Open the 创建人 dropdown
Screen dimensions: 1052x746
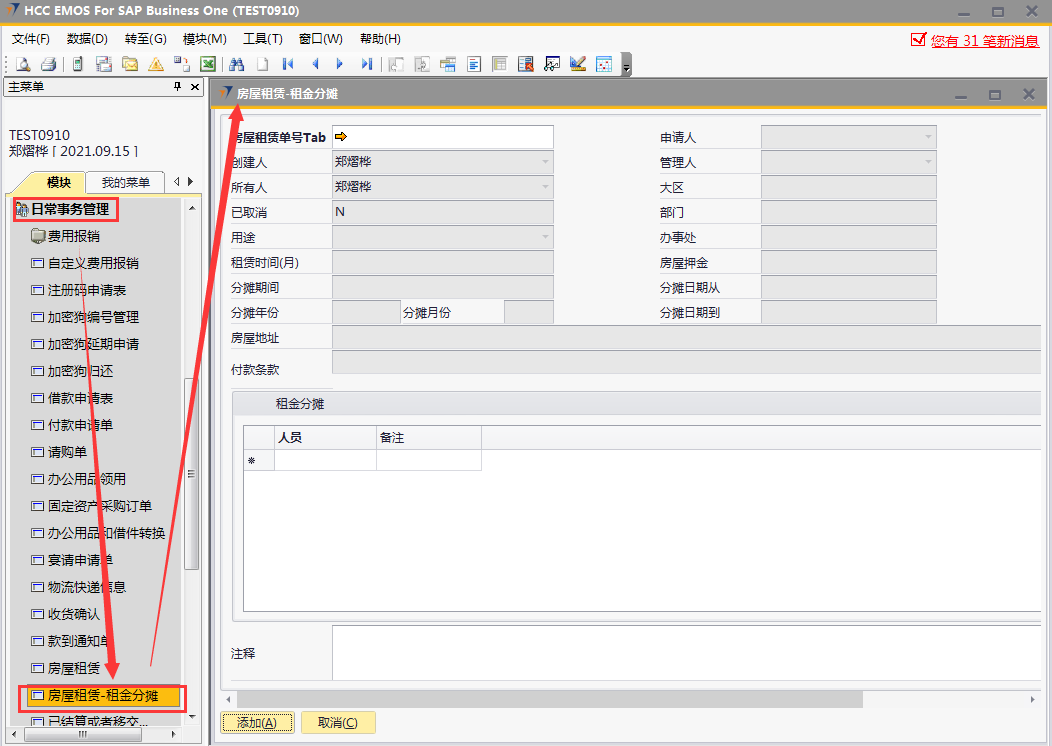[x=545, y=162]
